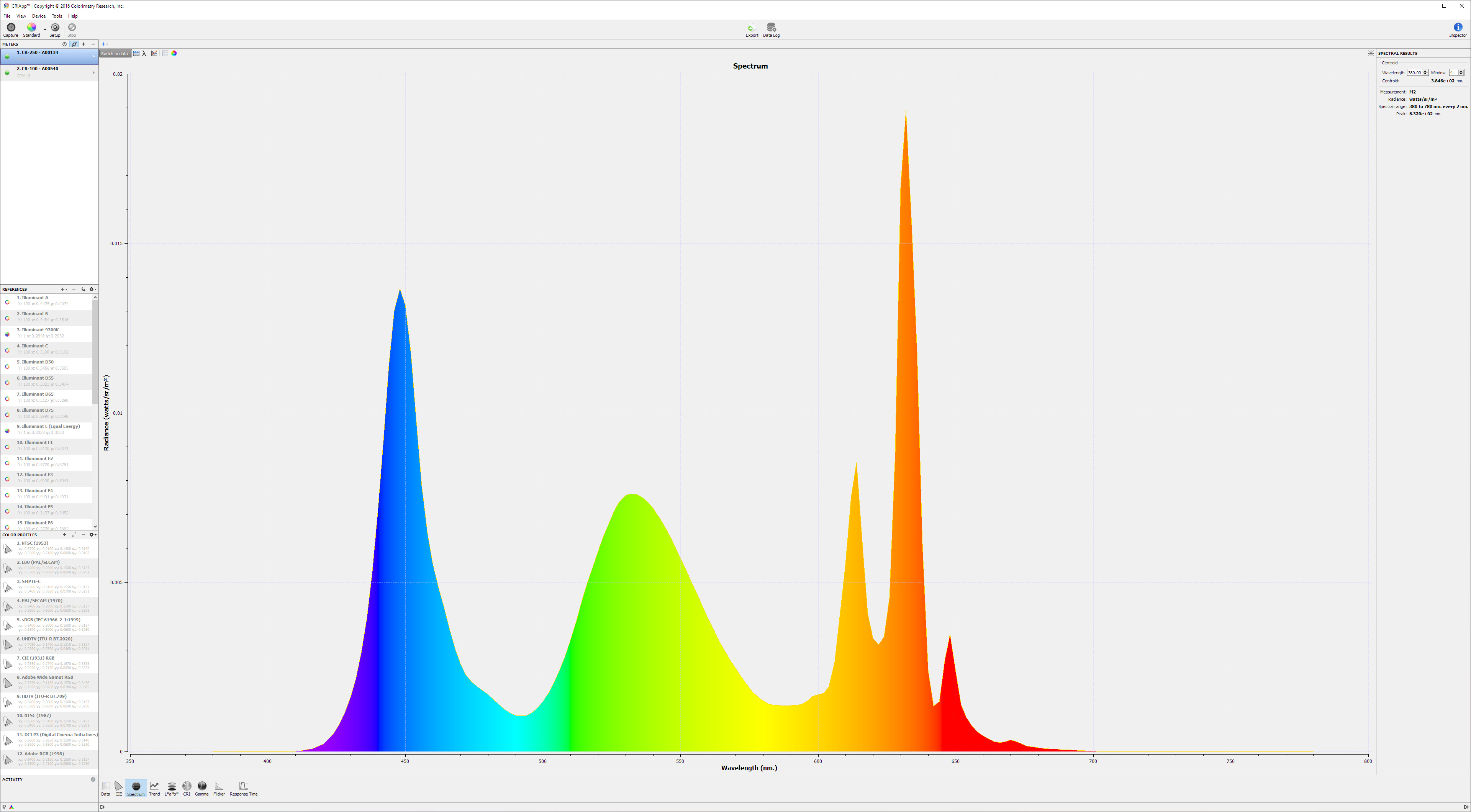Expand the blue plus add-view dropdown

pos(105,44)
